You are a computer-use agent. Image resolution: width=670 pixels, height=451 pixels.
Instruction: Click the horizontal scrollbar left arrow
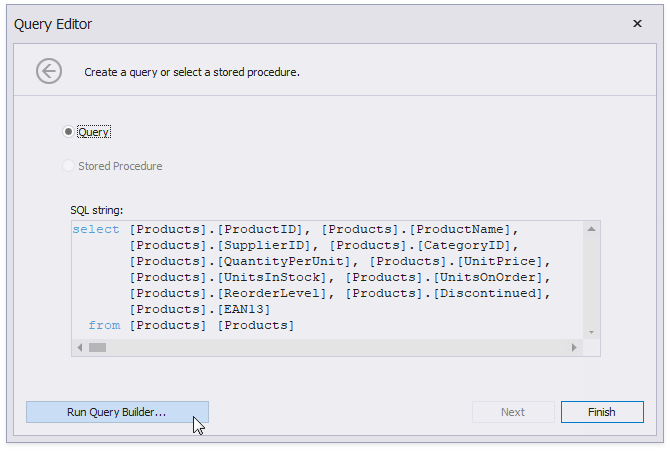(80, 348)
